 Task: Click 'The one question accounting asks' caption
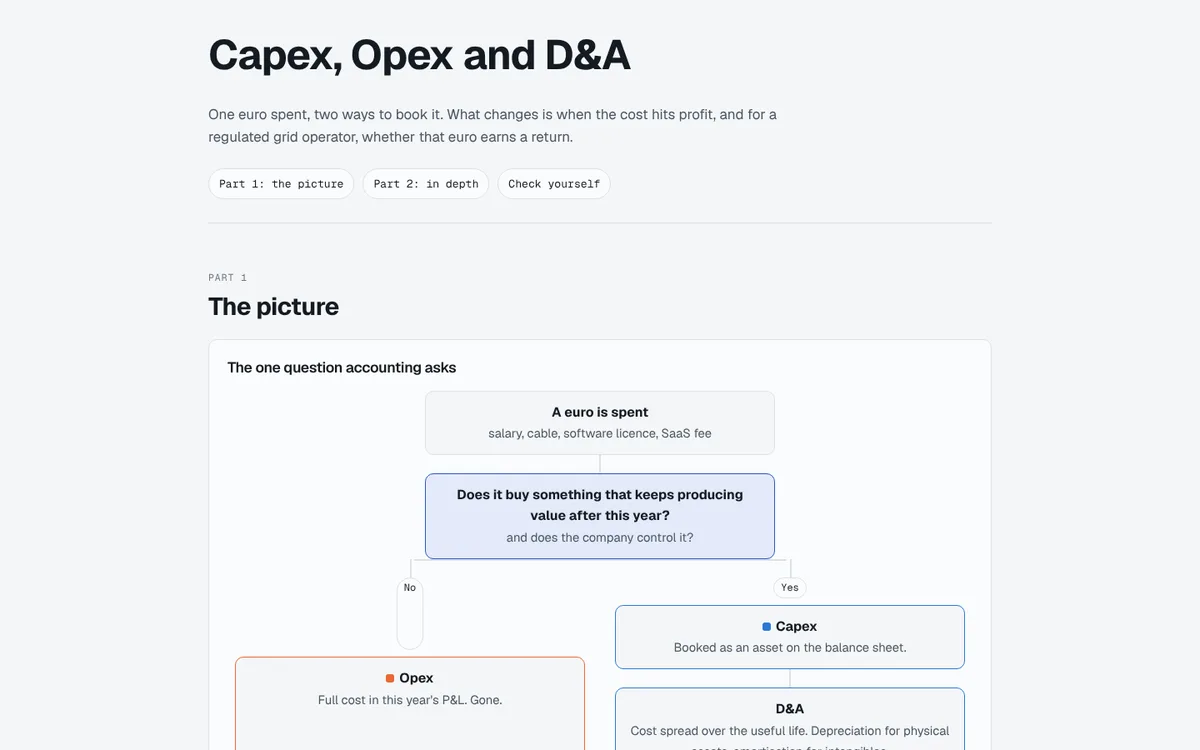click(342, 367)
